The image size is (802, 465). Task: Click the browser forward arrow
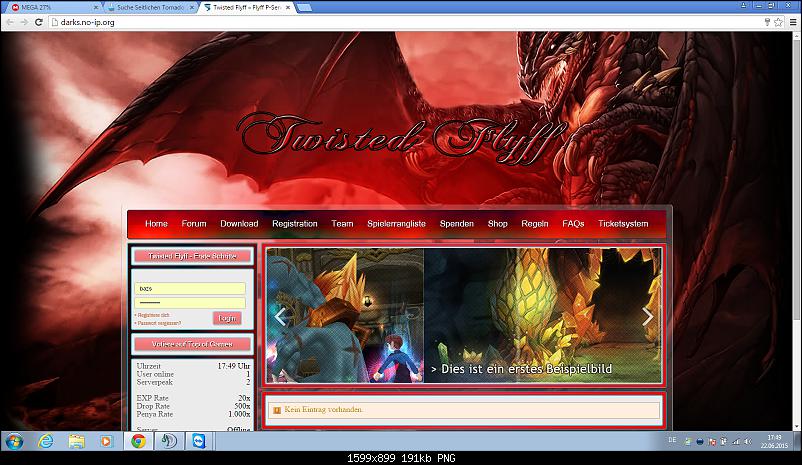[x=24, y=22]
